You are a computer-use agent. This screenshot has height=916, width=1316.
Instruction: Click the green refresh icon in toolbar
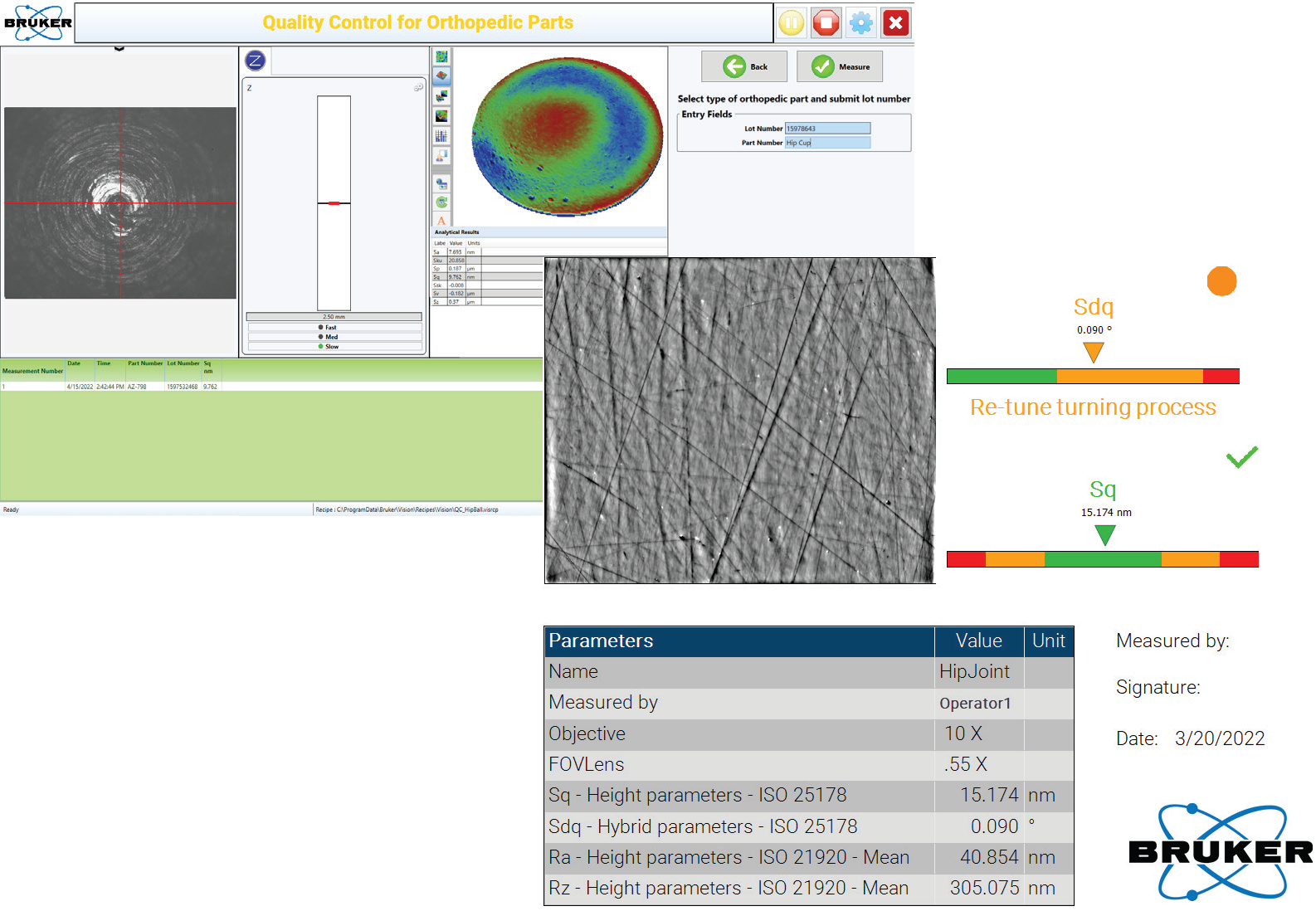click(441, 202)
